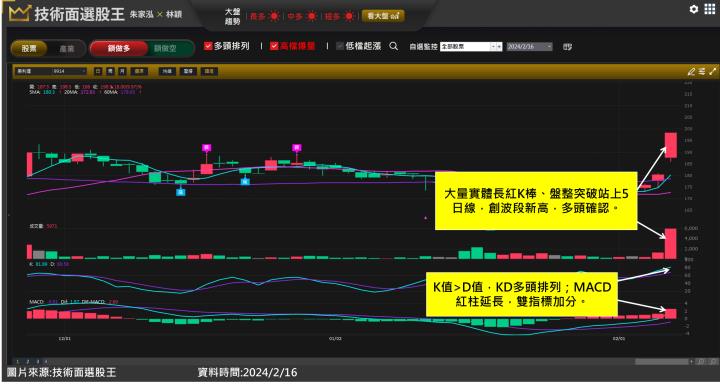Click the first blue signal marker below candles

[x=181, y=192]
